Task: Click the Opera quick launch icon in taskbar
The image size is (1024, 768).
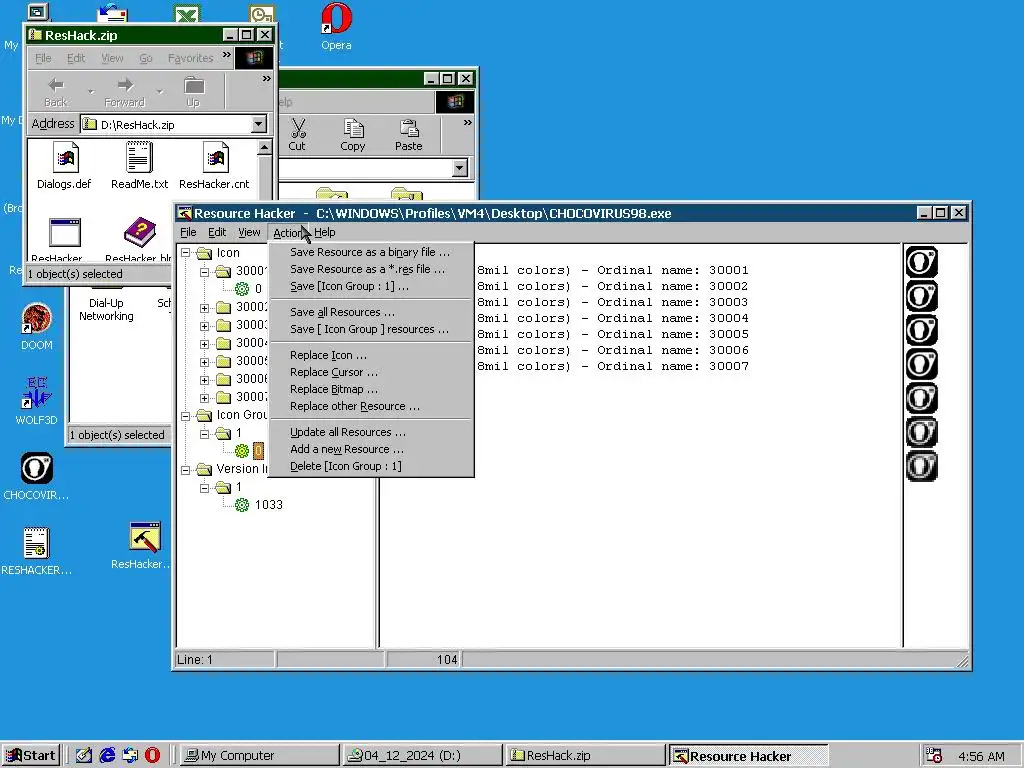Action: 153,755
